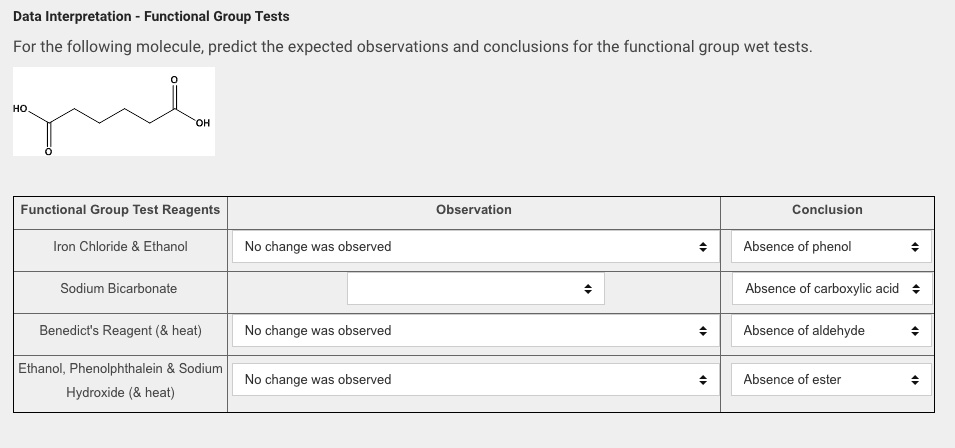Open the 'Absence of phenol' conclusion dropdown
955x448 pixels.
point(827,246)
